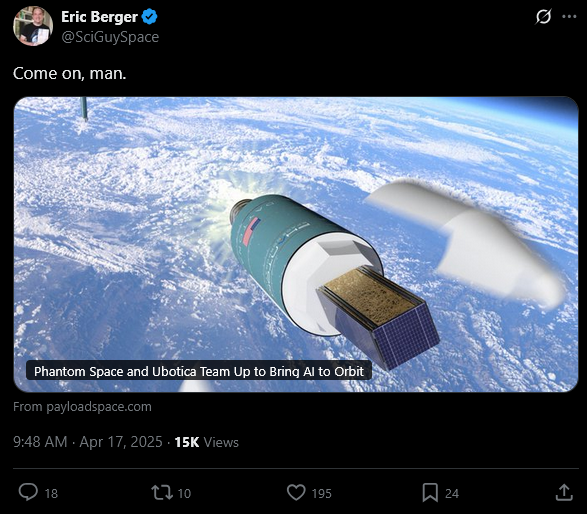The image size is (587, 514).
Task: Open the From payloadspace.com source link
Action: coord(82,407)
